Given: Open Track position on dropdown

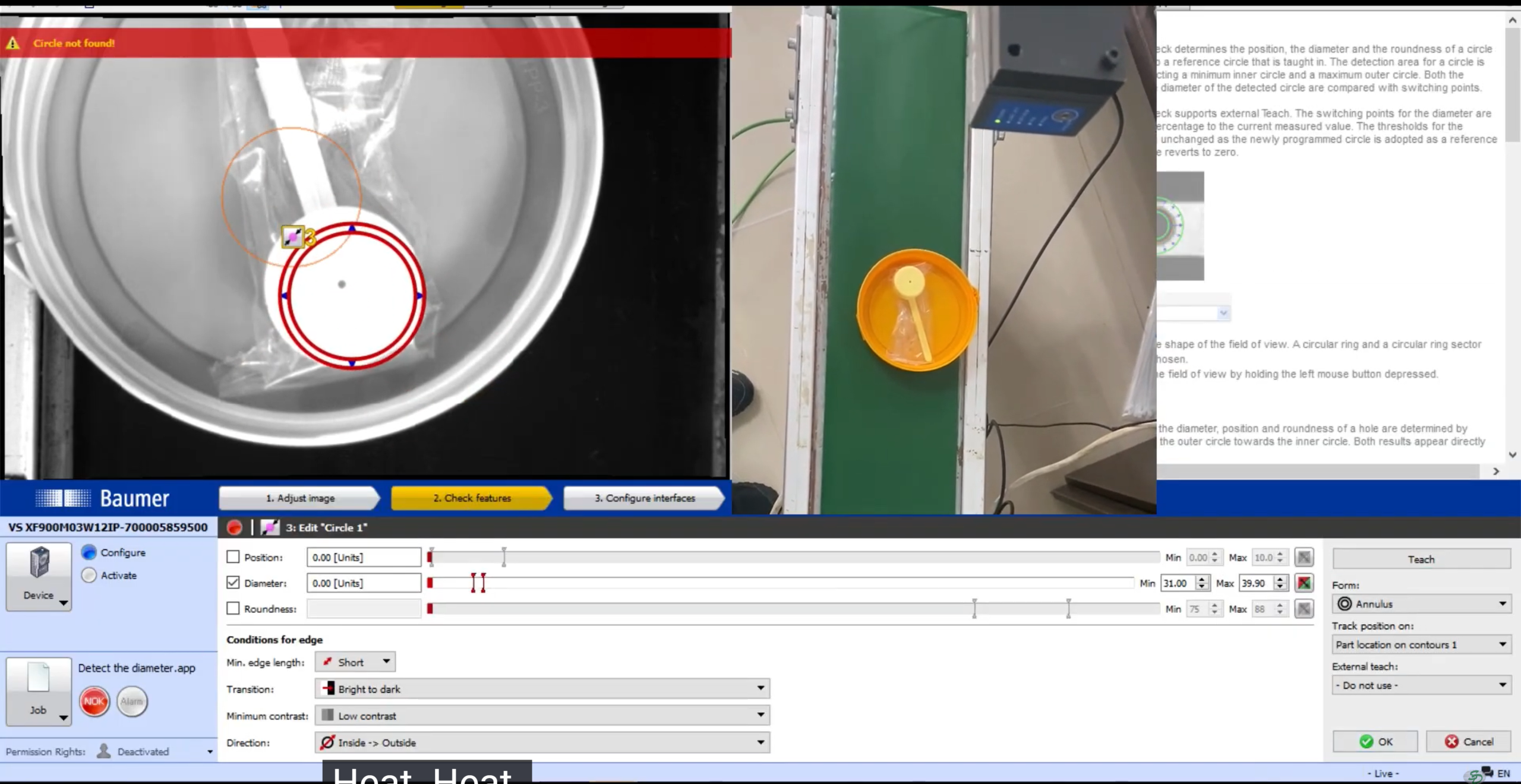Looking at the screenshot, I should click(x=1422, y=644).
